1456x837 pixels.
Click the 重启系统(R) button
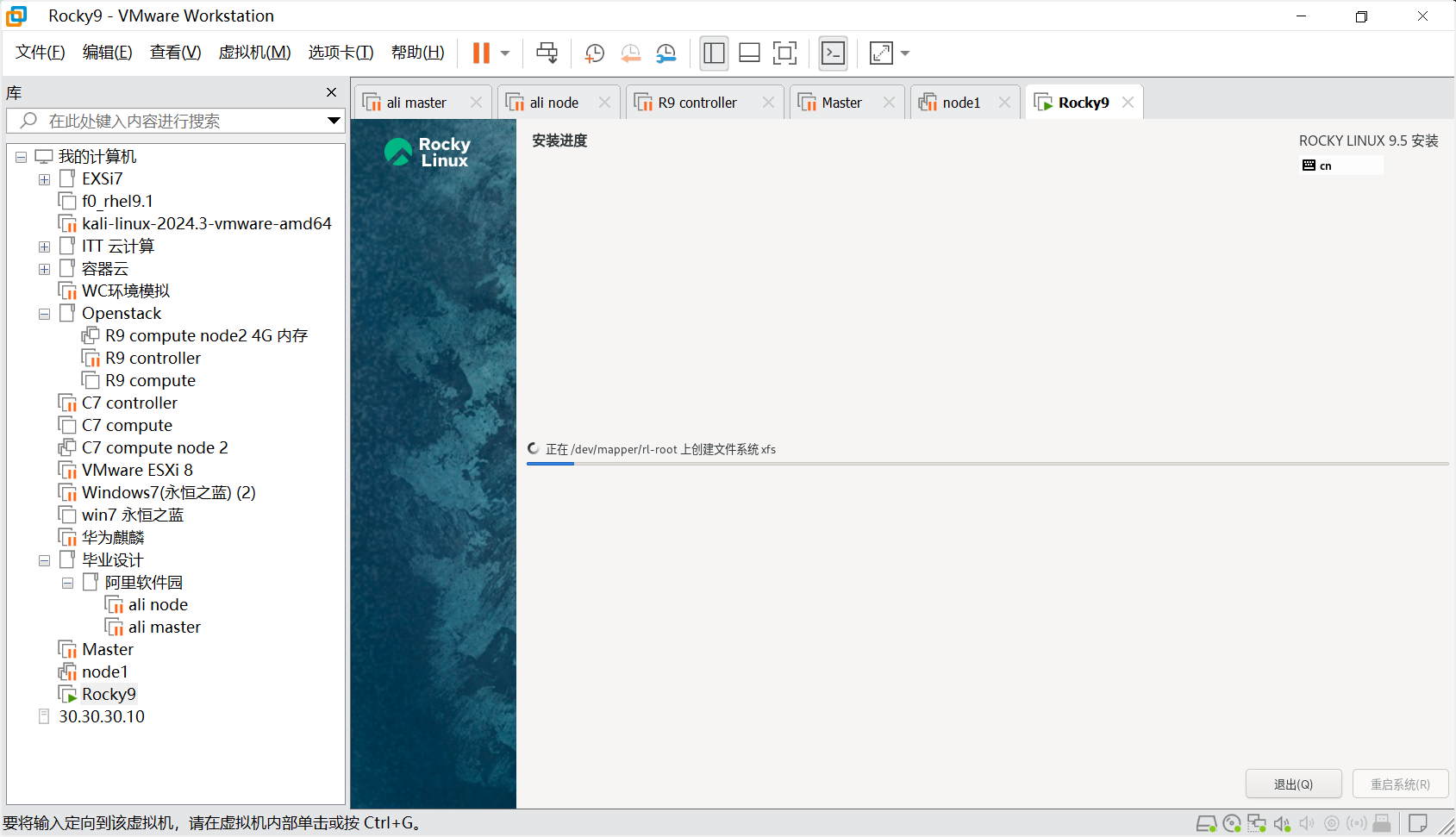tap(1400, 784)
